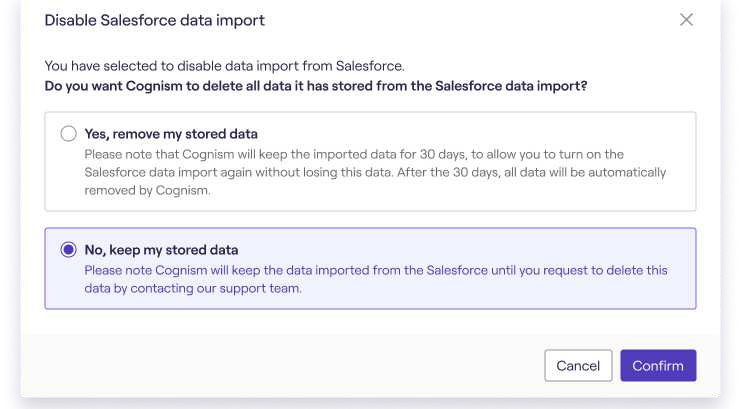Close the Disable Salesforce data import dialog
Image resolution: width=739 pixels, height=409 pixels.
click(686, 20)
